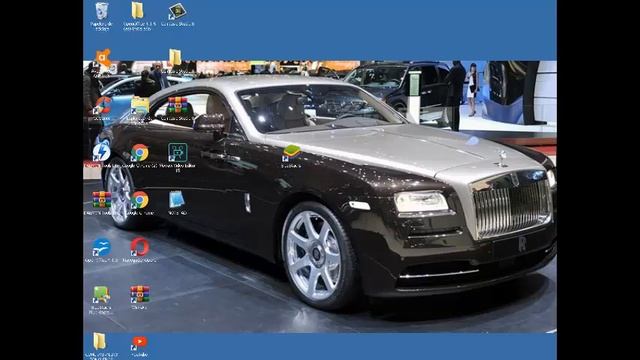Select the Recycle Bin desktop icon
The image size is (640, 360).
coord(102,11)
